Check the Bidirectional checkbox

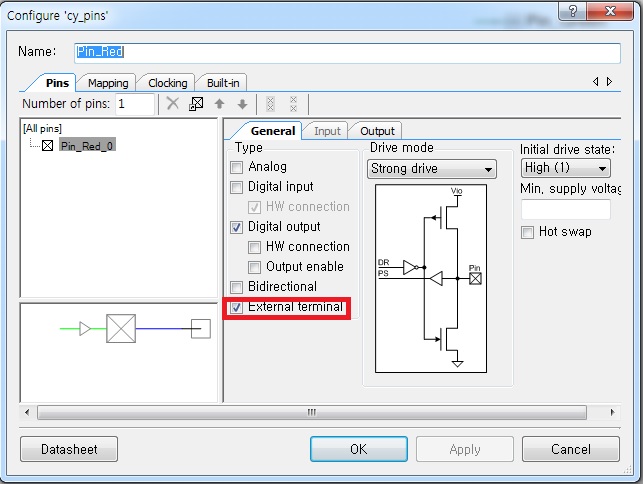click(236, 287)
